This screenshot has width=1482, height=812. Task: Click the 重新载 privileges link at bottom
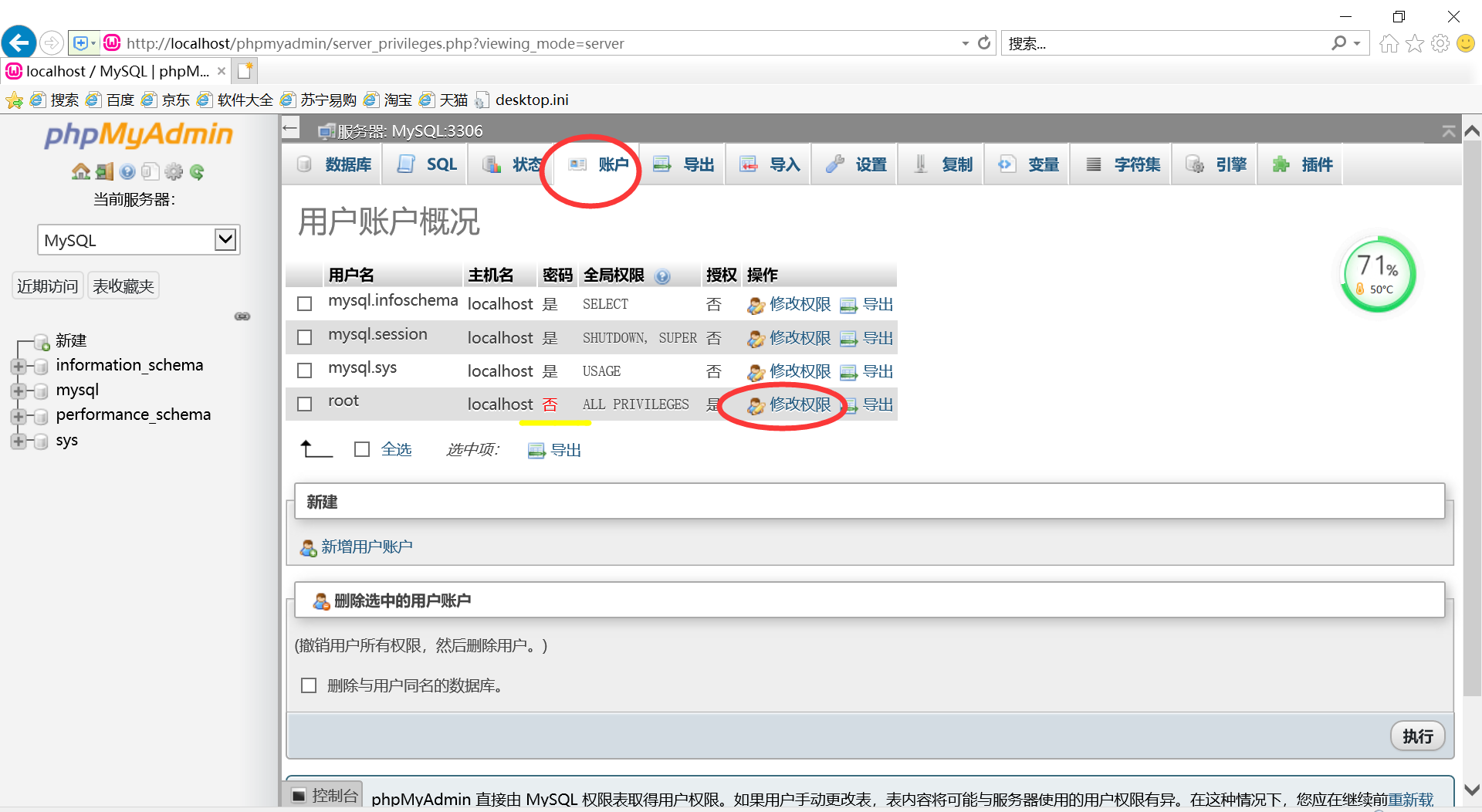1410,799
